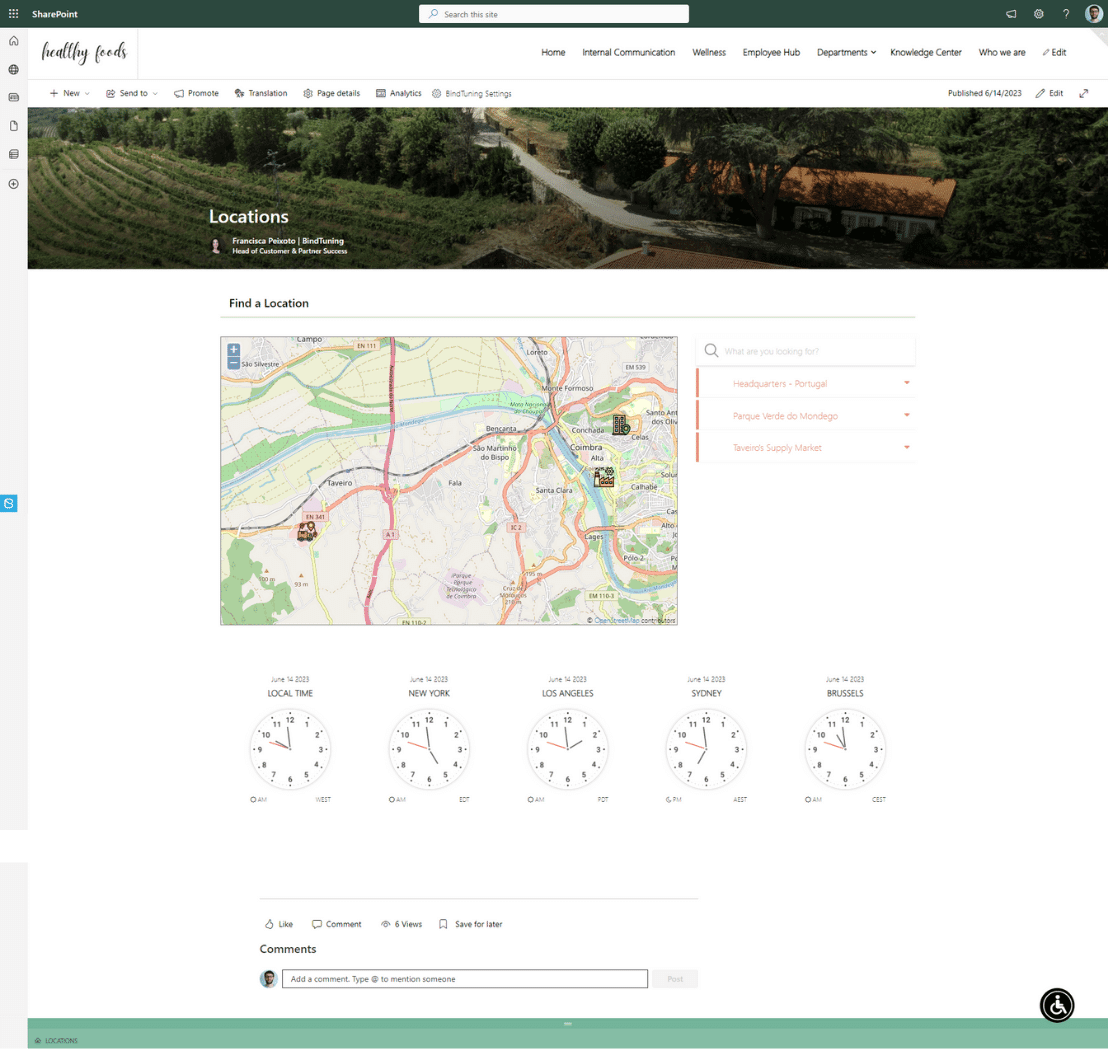Image resolution: width=1108 pixels, height=1049 pixels.
Task: Expand page to full-screen focus mode
Action: (x=1083, y=93)
